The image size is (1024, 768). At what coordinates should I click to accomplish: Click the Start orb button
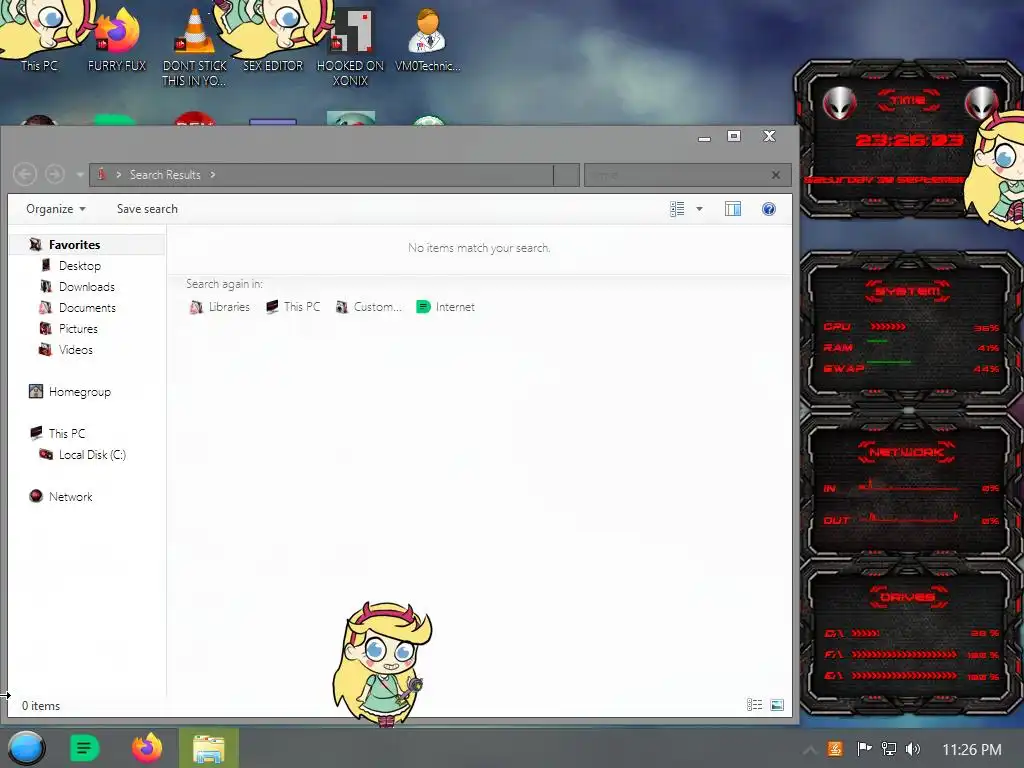[x=26, y=748]
